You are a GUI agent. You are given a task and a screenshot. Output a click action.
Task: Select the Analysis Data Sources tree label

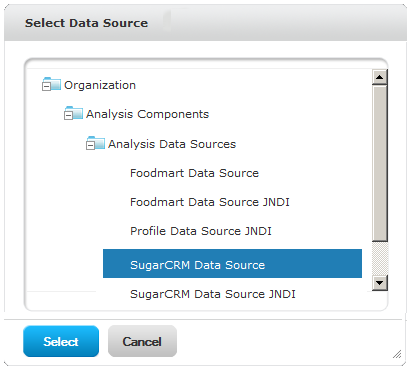tap(172, 144)
